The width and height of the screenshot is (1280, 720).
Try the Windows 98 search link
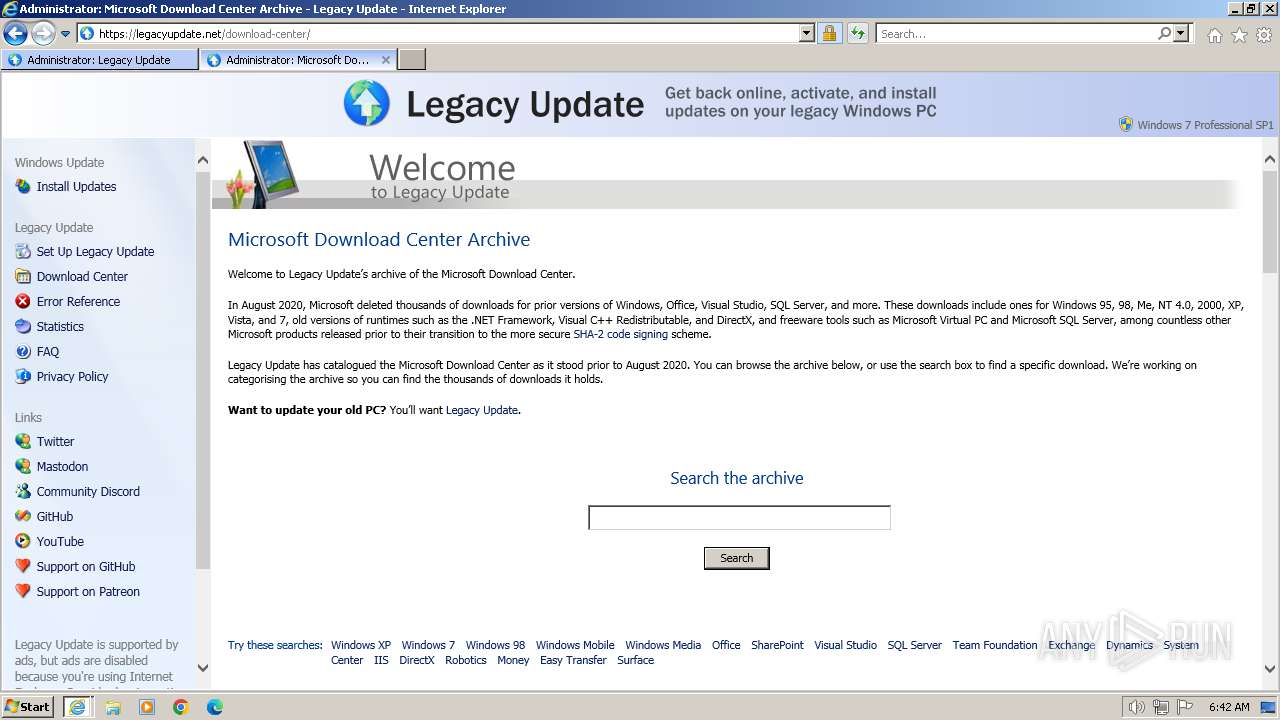[x=495, y=645]
